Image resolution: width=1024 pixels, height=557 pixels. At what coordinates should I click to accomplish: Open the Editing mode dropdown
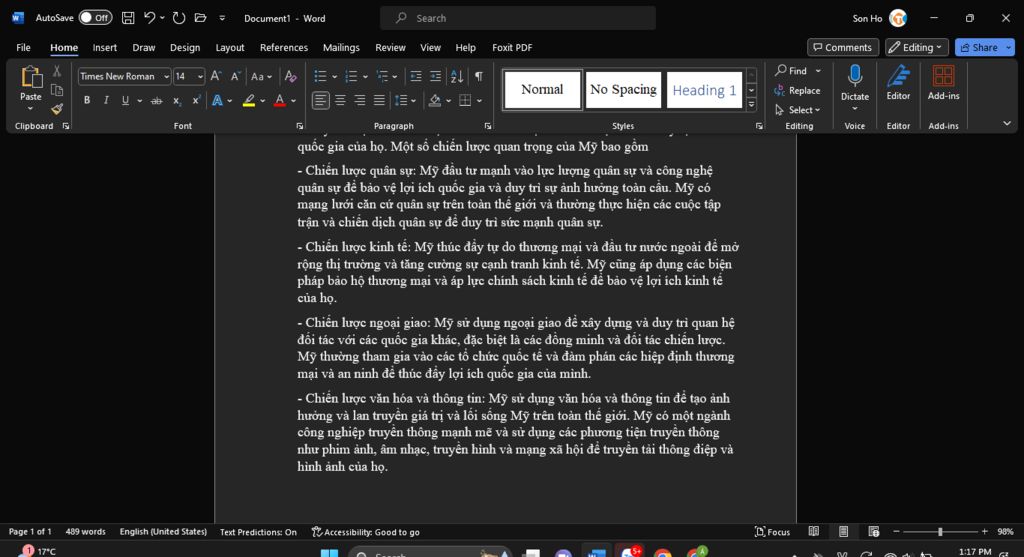click(917, 47)
